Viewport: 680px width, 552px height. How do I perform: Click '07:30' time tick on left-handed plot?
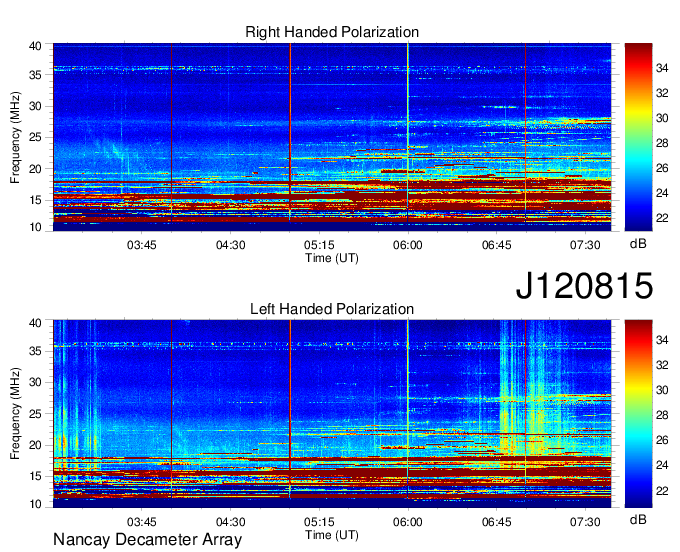point(585,522)
